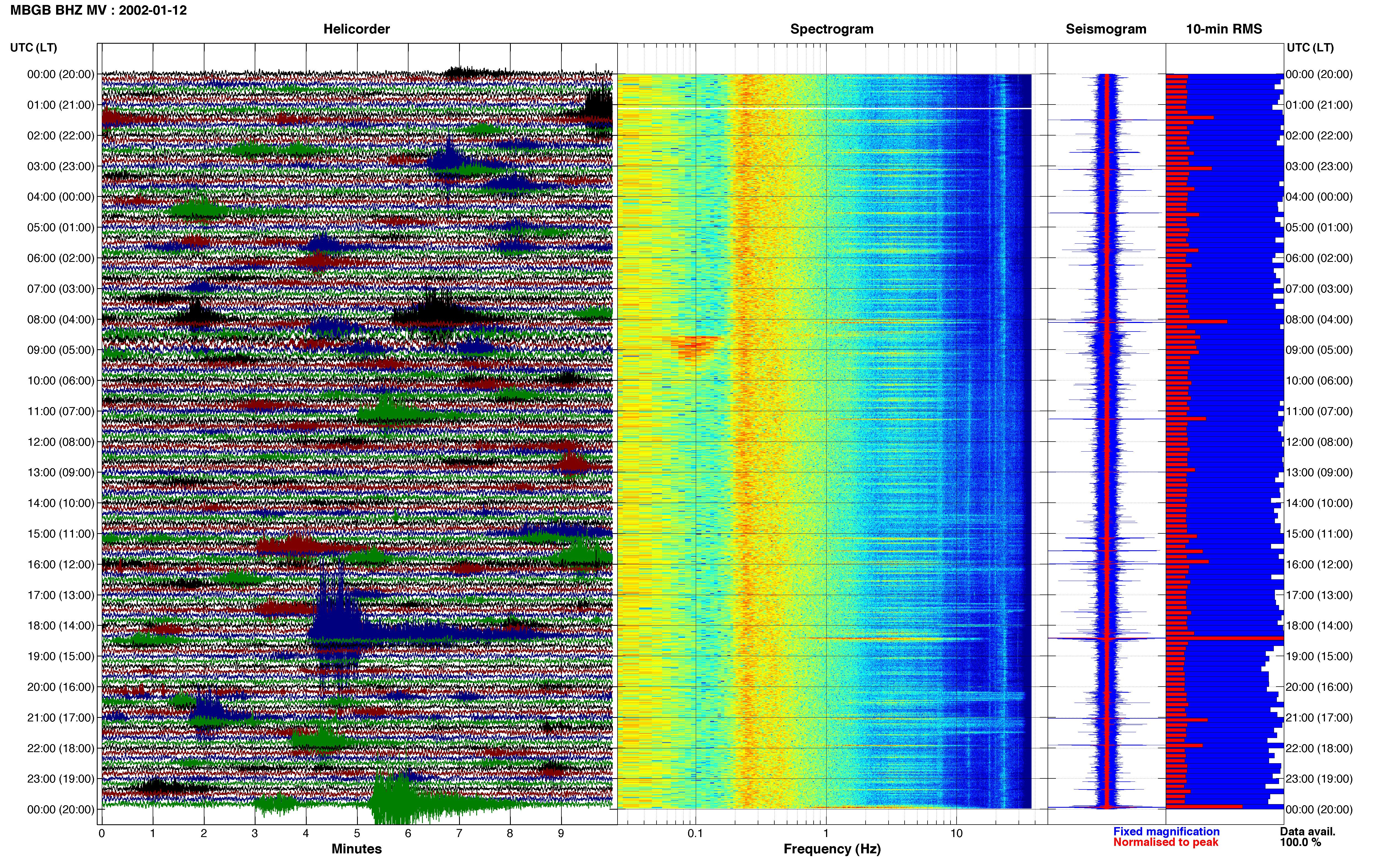Screen dimensions: 1388x868
Task: Click the '5' minutes tick label
Action: 357,833
